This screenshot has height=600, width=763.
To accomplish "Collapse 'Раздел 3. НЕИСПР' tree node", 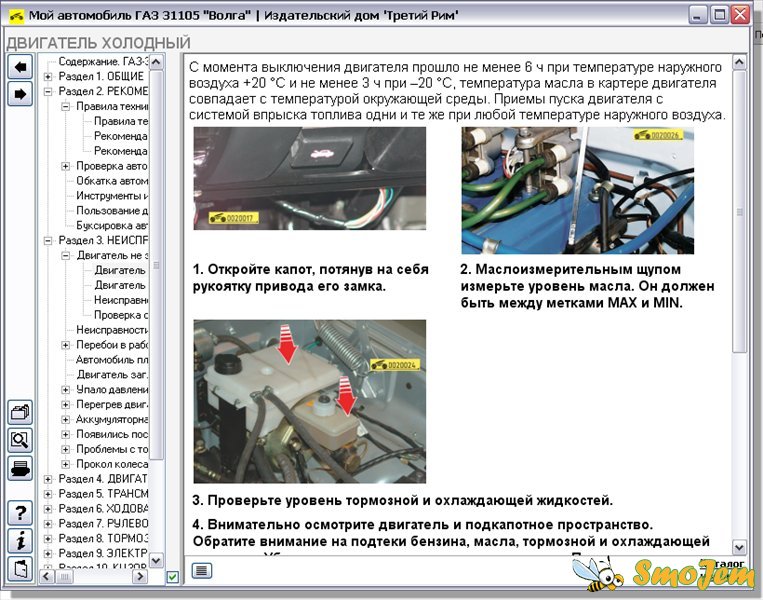I will point(48,240).
